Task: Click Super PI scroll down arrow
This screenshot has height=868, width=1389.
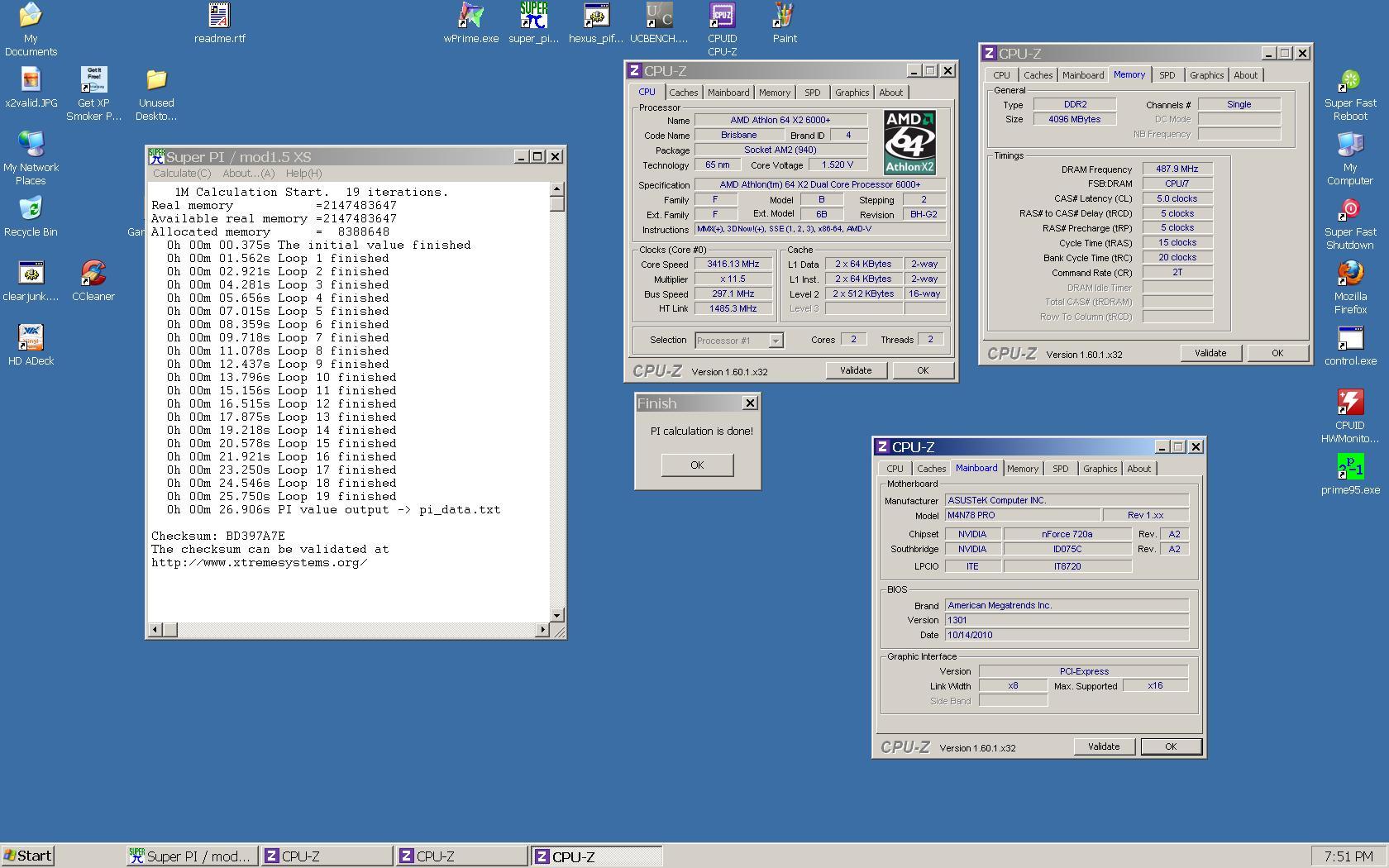Action: coord(557,615)
